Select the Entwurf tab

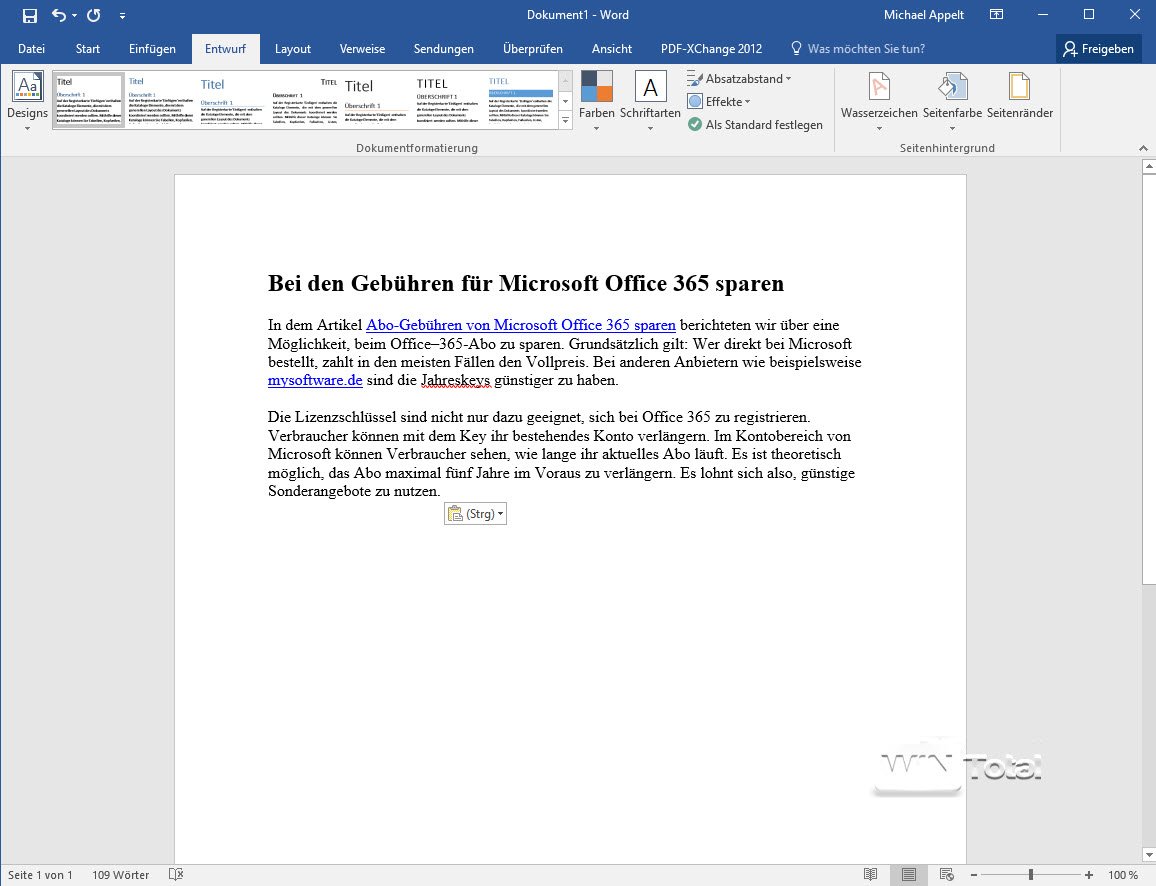coord(226,49)
